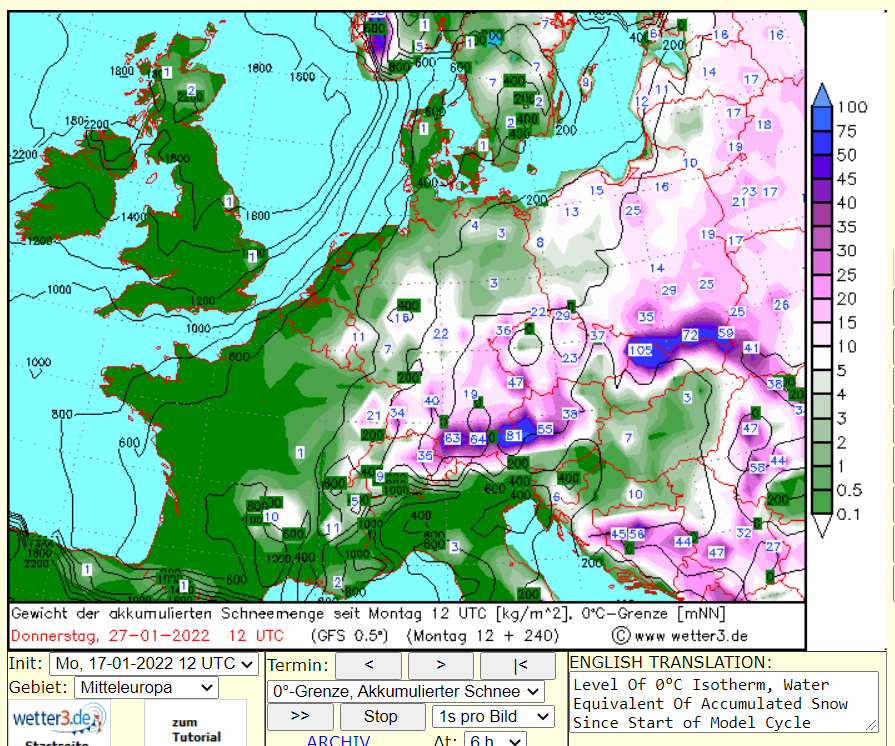Image resolution: width=895 pixels, height=746 pixels.
Task: Jump to first frame with |< button
Action: (518, 666)
